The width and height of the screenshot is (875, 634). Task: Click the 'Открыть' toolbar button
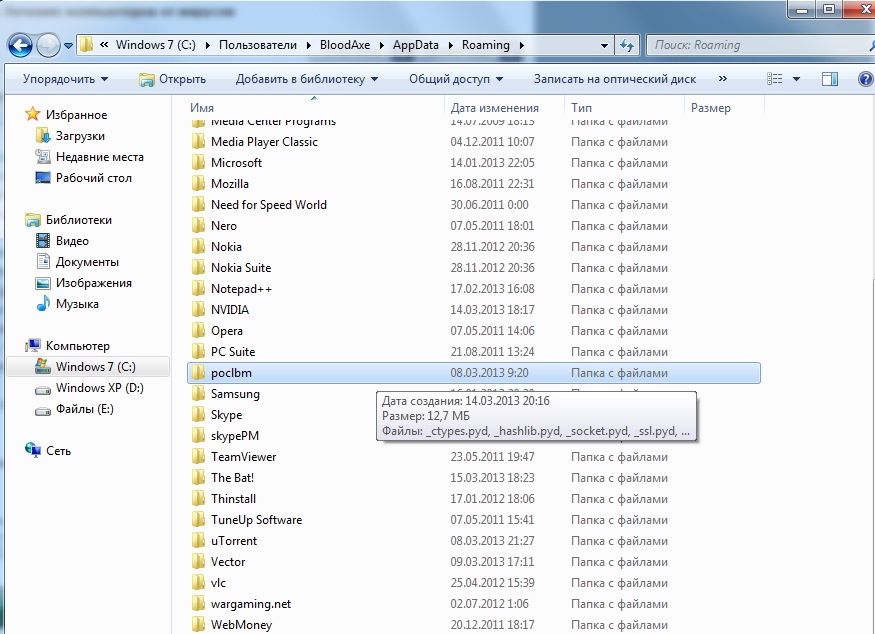172,79
